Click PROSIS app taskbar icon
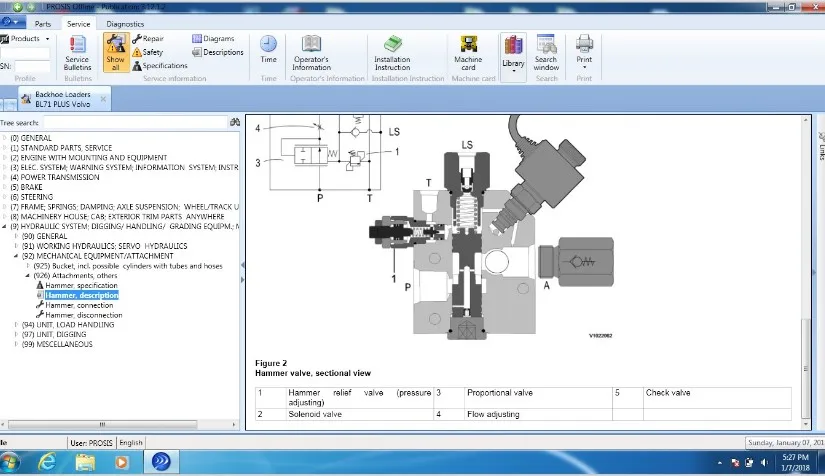Image resolution: width=825 pixels, height=476 pixels. 162,462
